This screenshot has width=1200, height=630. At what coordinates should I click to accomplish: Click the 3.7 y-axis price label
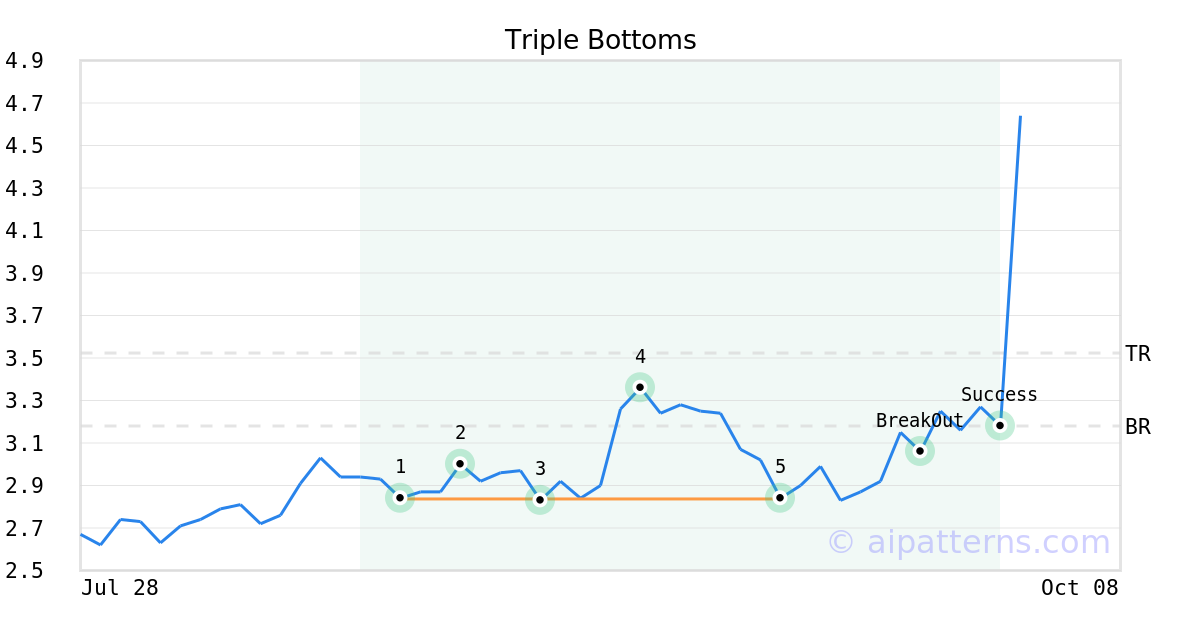click(x=24, y=316)
